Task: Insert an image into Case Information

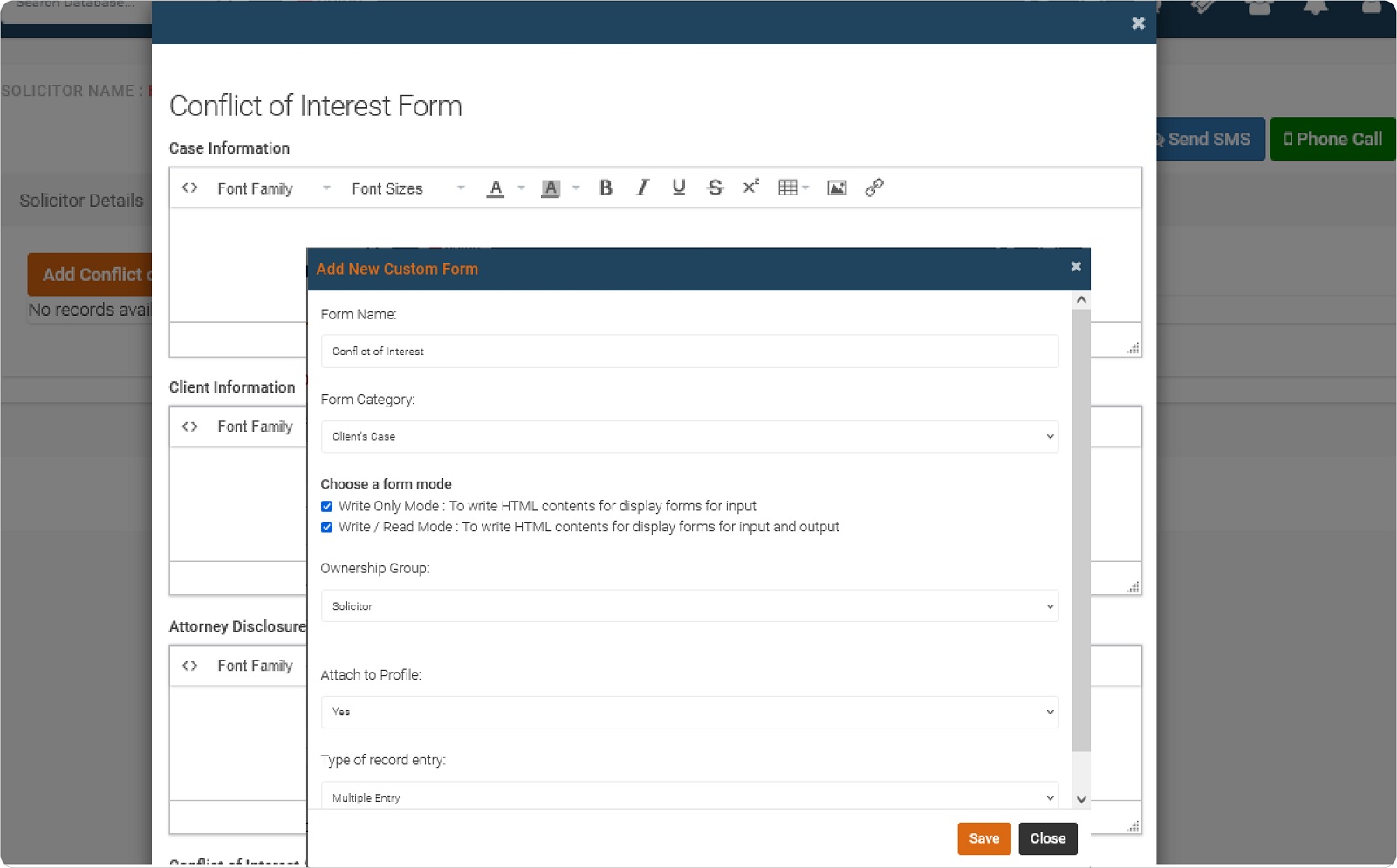Action: (x=836, y=188)
